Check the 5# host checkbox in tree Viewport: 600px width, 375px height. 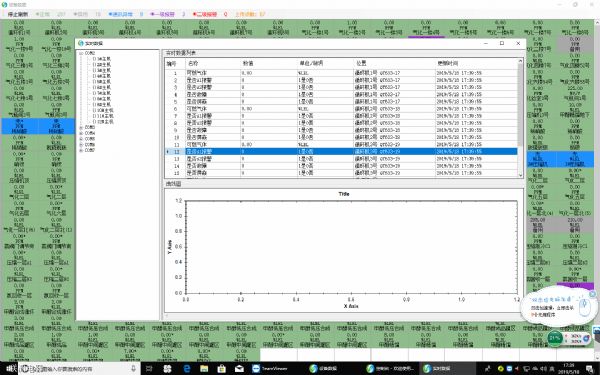[95, 82]
